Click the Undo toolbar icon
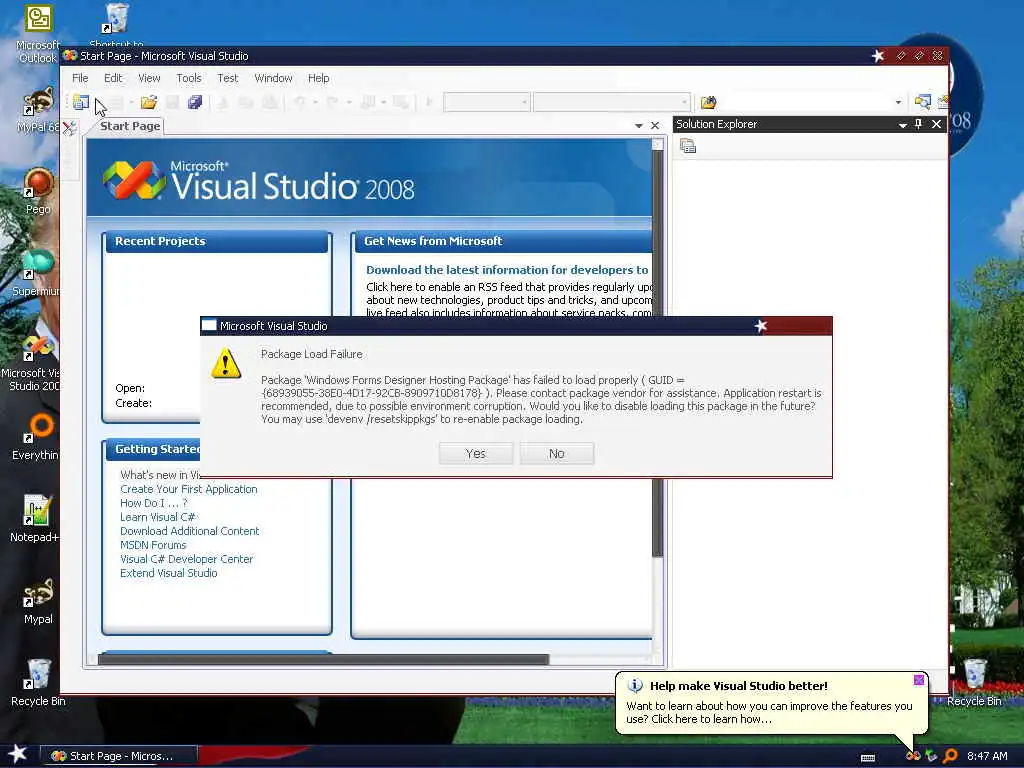 tap(300, 102)
